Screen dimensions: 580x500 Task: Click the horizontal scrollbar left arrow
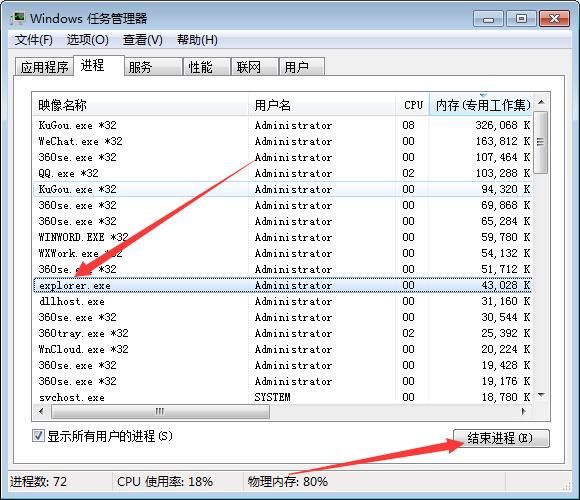pos(41,411)
